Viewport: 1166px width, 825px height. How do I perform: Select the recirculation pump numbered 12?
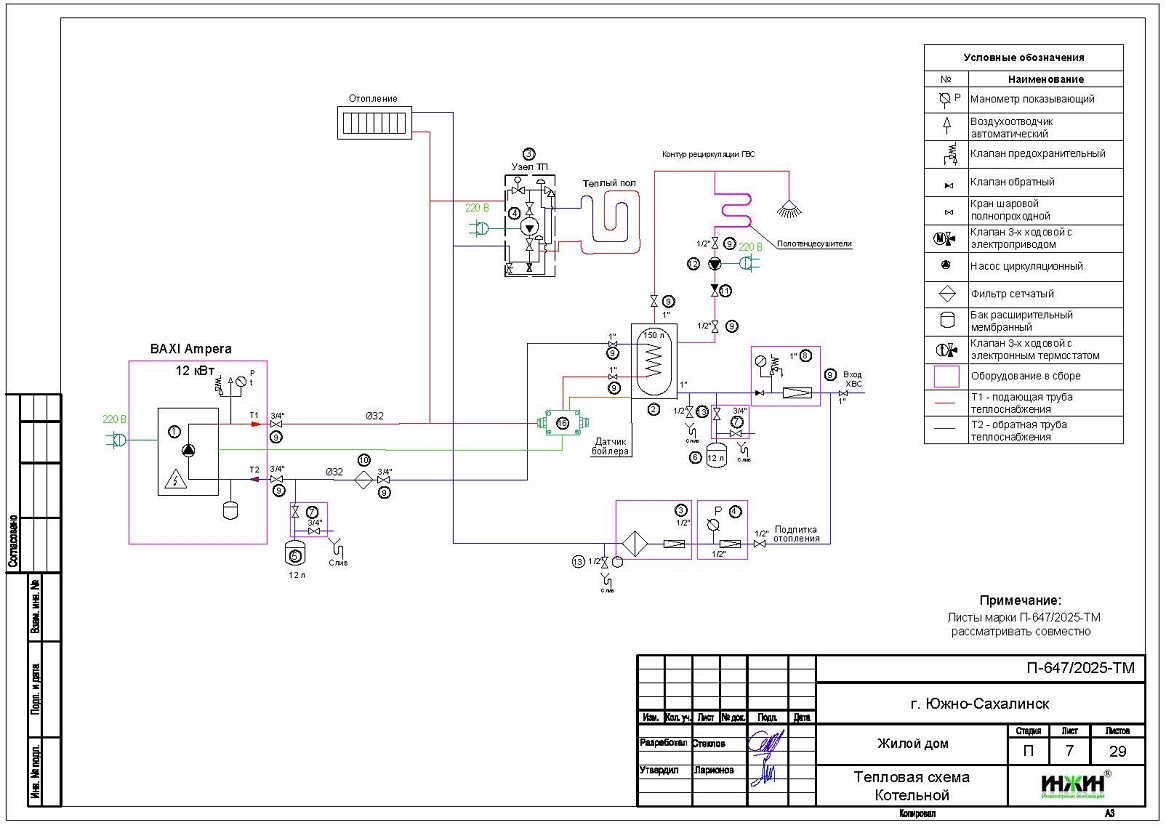click(714, 264)
